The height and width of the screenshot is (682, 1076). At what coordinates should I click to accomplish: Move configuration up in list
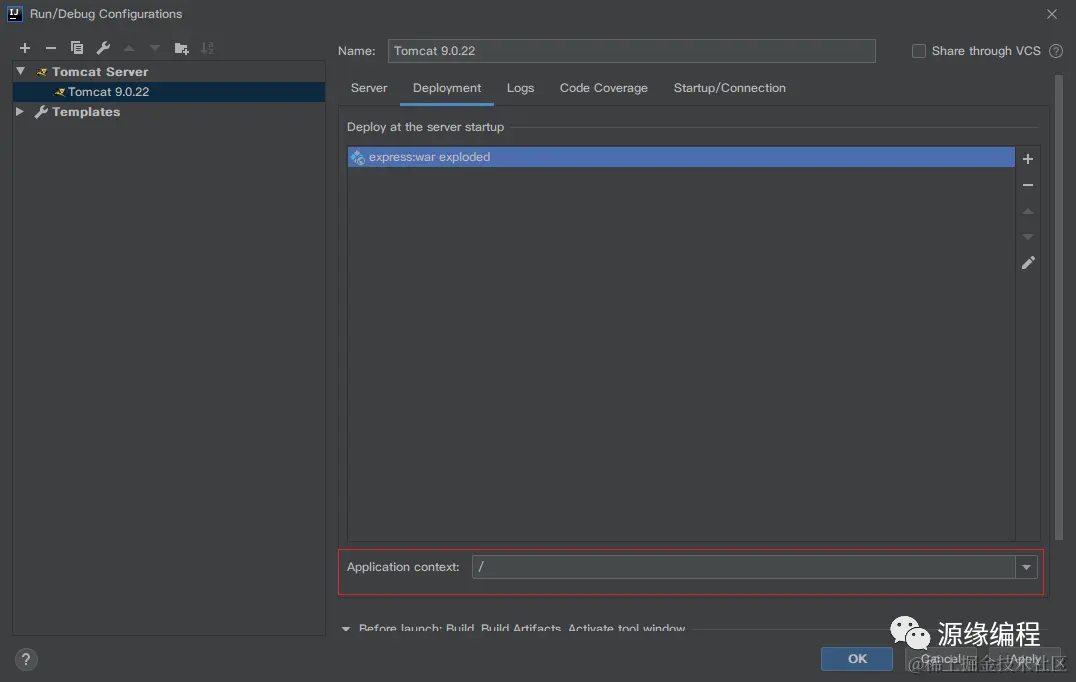pos(129,48)
